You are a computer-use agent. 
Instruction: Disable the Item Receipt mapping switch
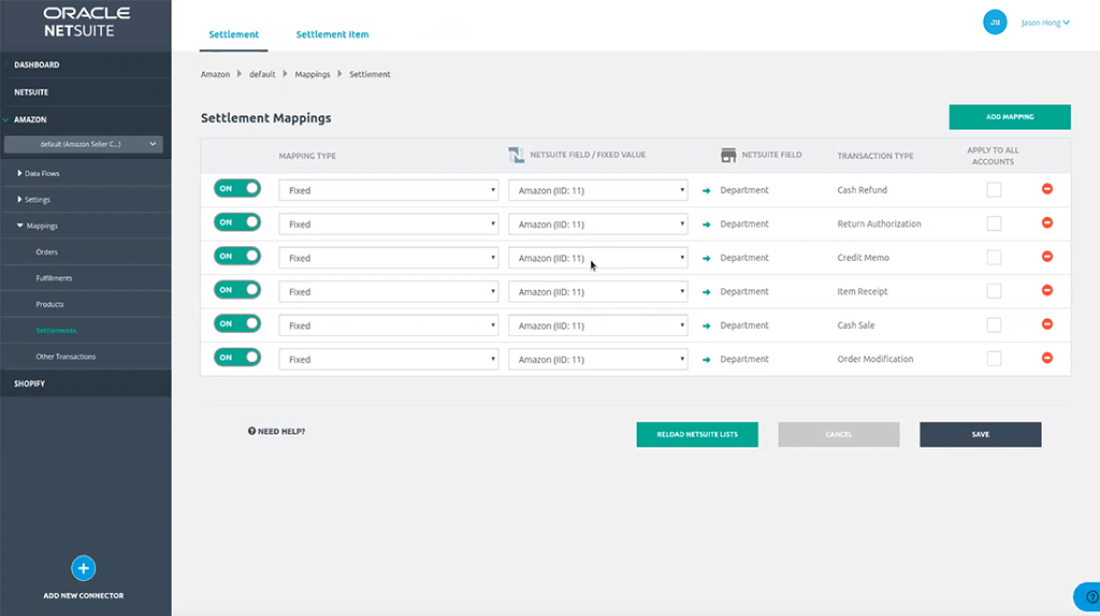click(x=237, y=290)
